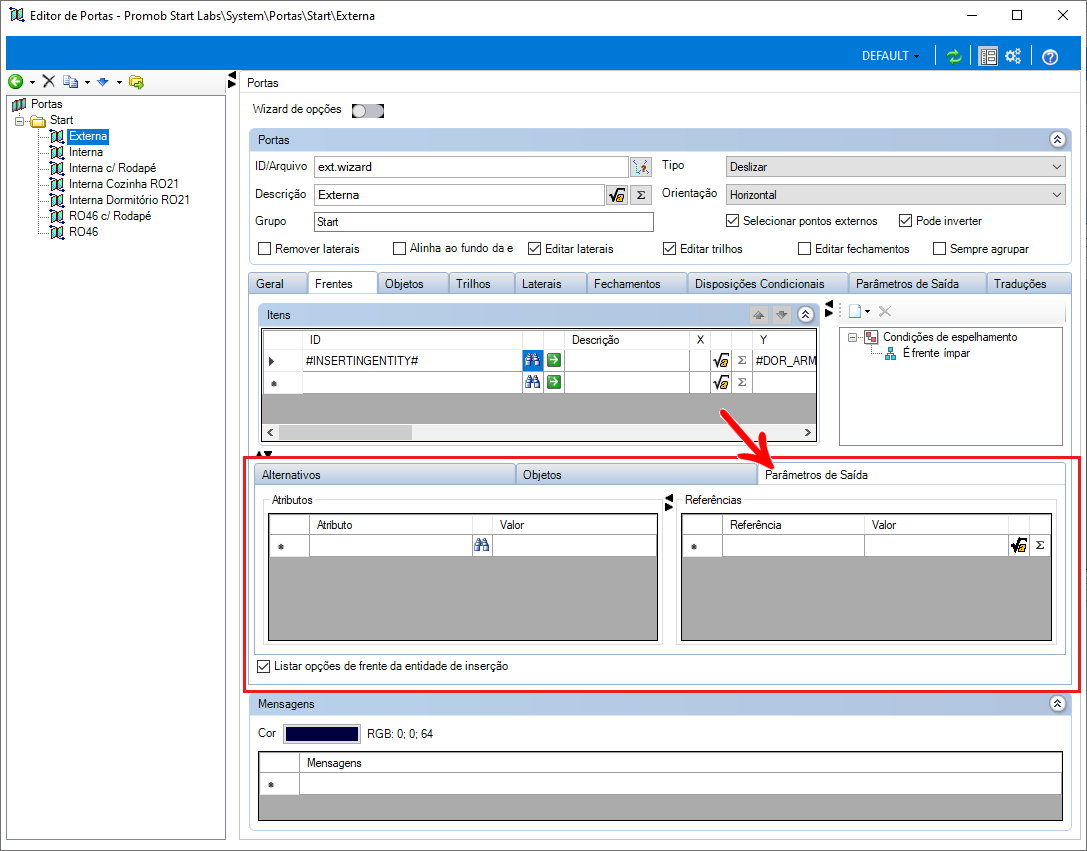
Task: Check the Sempre agrupar checkbox
Action: 939,248
